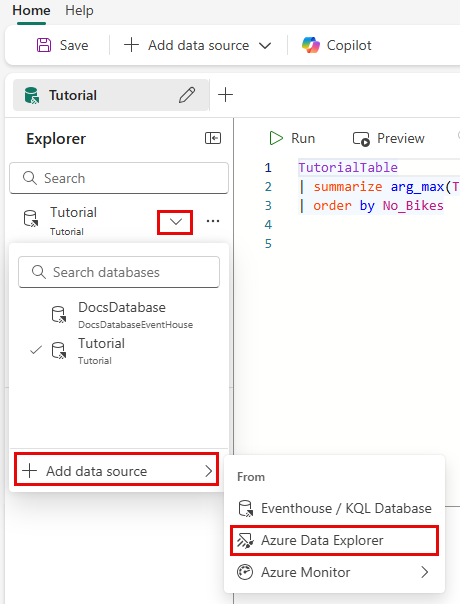Click the Azure Data Explorer icon
The width and height of the screenshot is (460, 604).
[x=245, y=540]
